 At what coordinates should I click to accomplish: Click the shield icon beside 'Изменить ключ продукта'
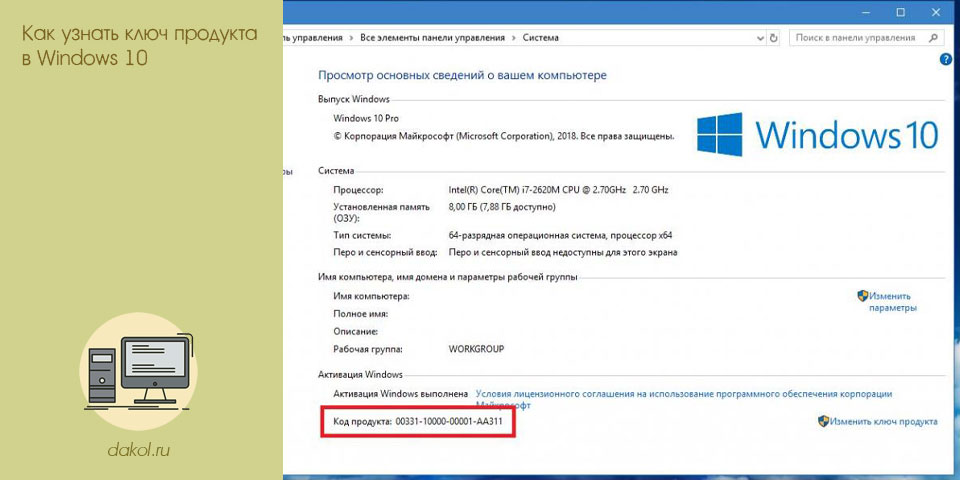823,421
